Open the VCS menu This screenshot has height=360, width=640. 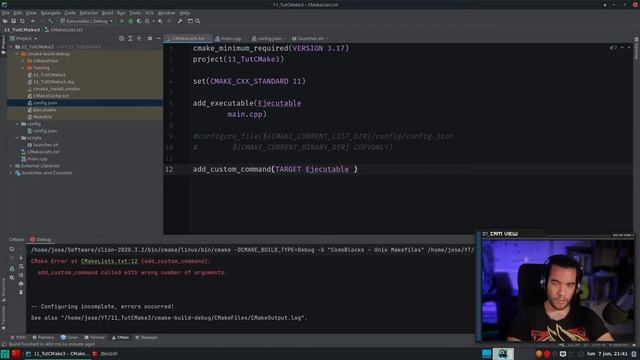point(149,13)
